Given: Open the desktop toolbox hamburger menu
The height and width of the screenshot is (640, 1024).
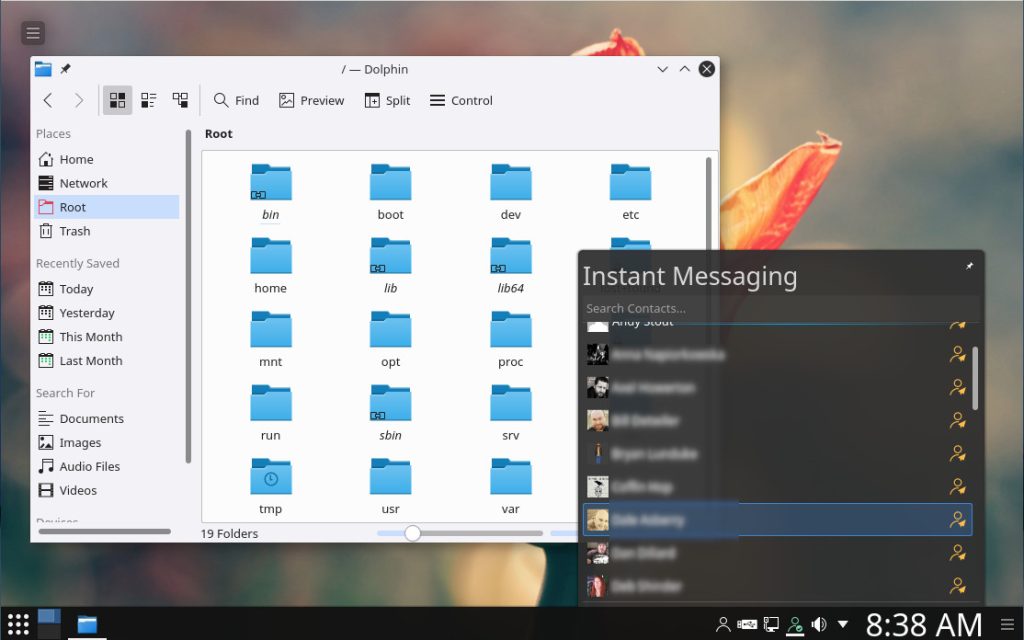Looking at the screenshot, I should click(x=33, y=33).
